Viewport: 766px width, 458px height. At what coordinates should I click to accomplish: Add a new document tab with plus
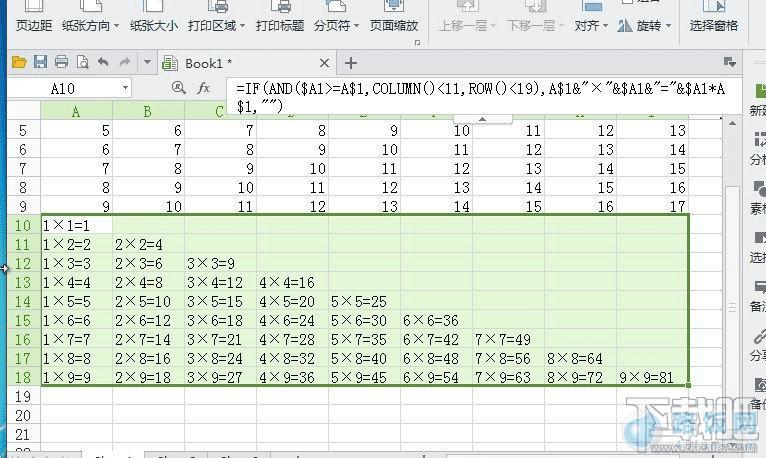351,63
